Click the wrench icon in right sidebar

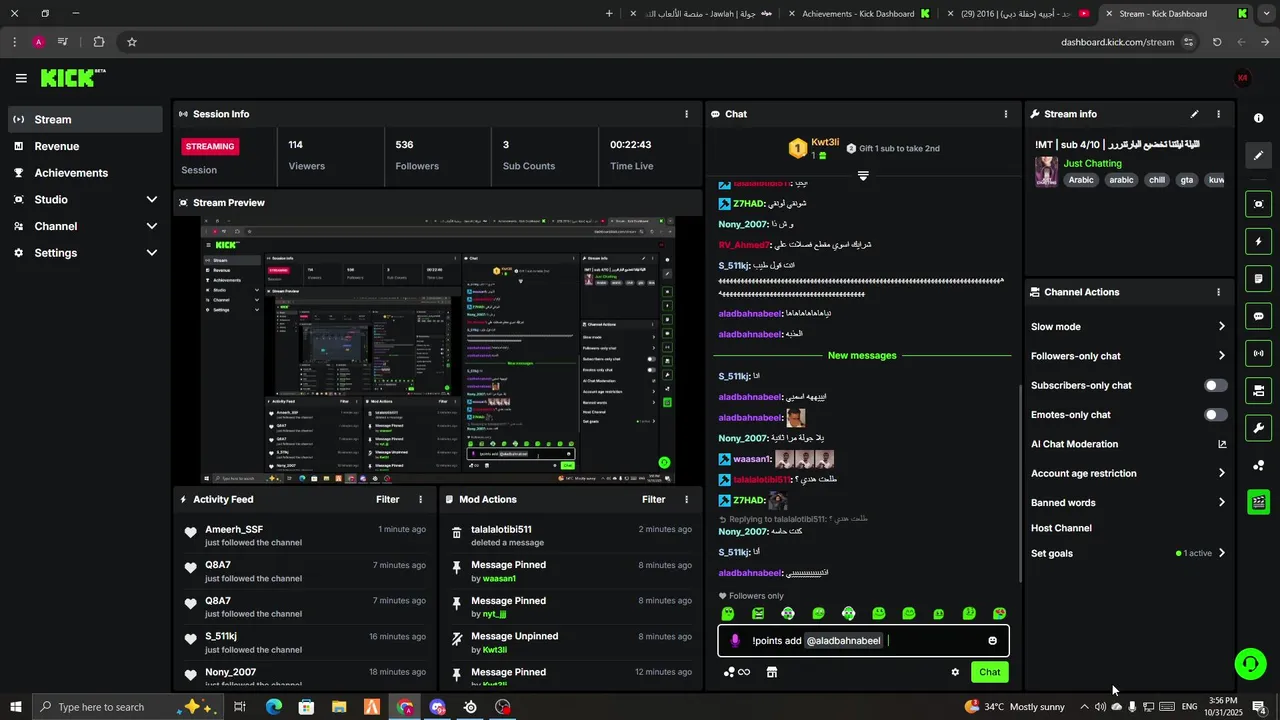[1258, 428]
